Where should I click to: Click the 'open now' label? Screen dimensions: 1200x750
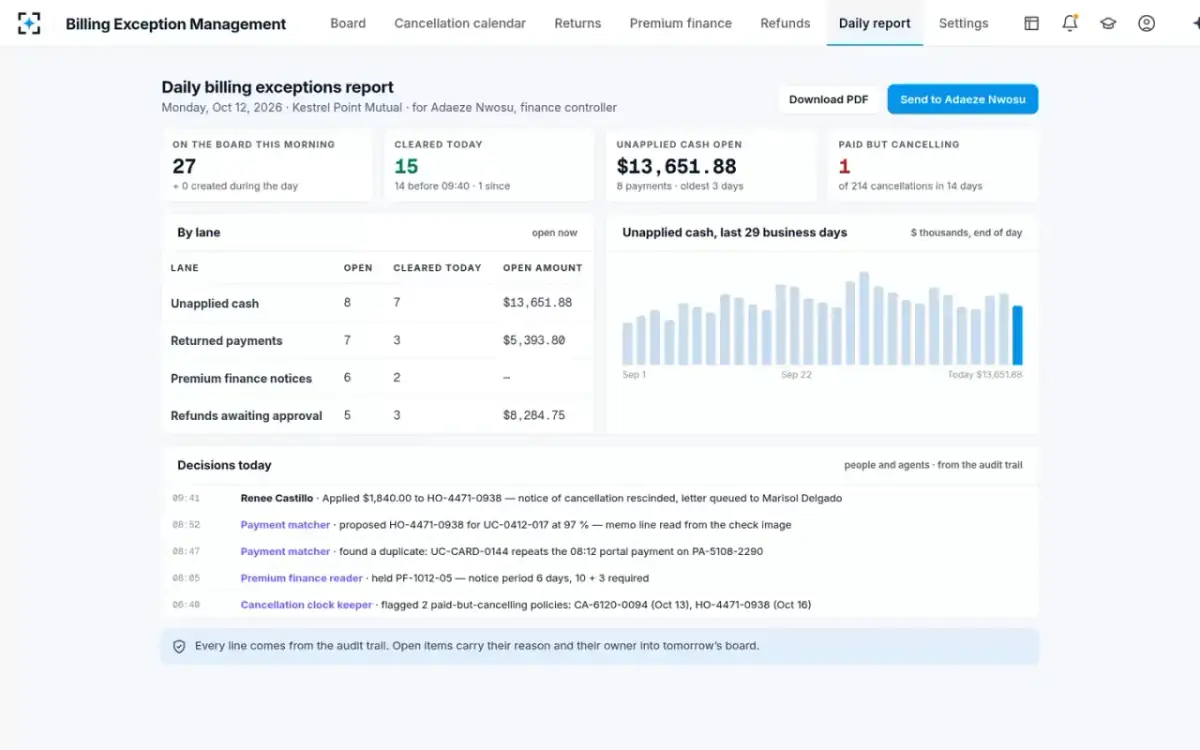[555, 233]
